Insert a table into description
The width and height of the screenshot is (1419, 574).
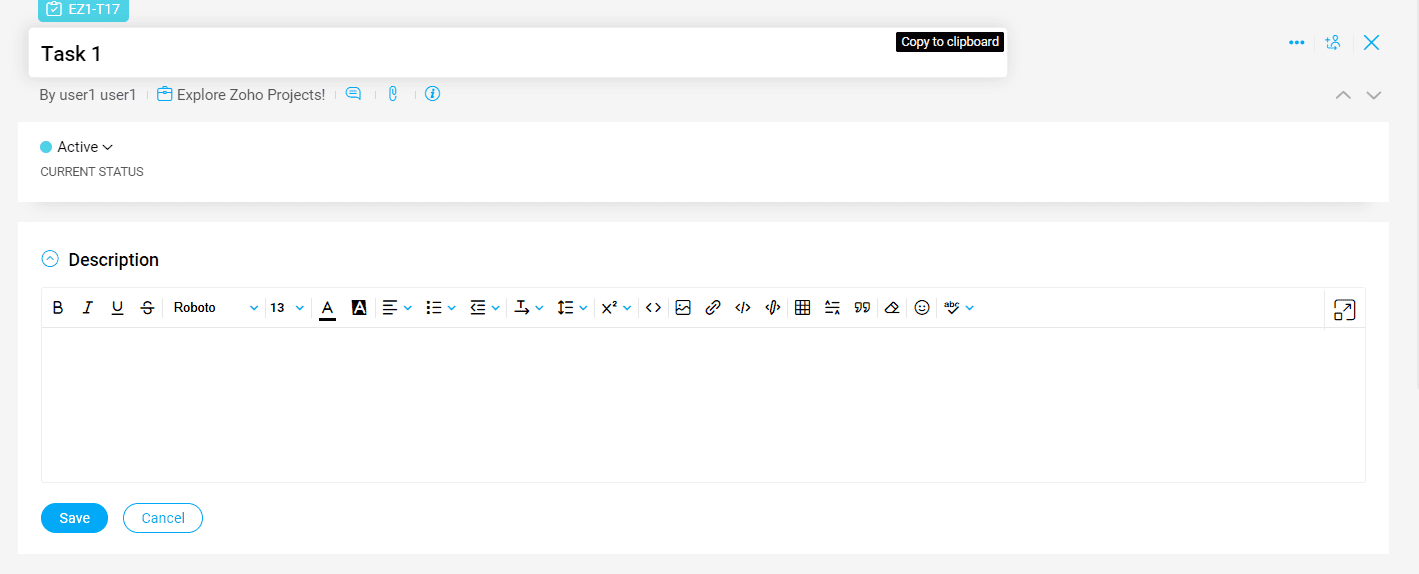(x=802, y=308)
